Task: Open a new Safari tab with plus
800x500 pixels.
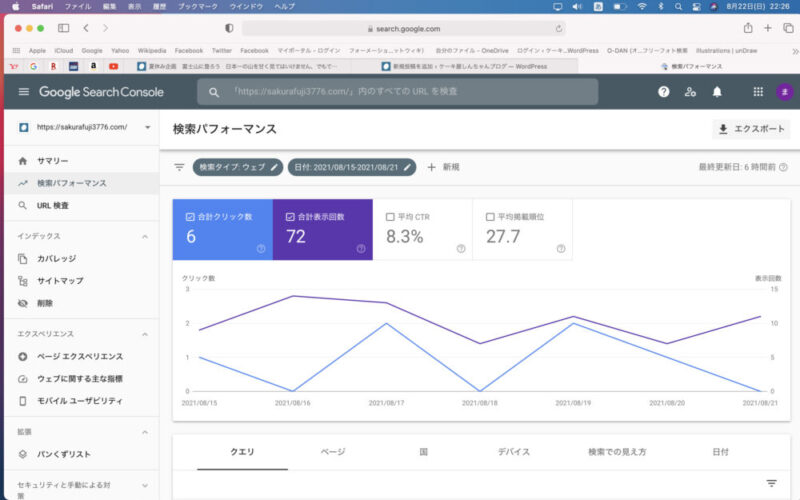Action: [x=767, y=28]
